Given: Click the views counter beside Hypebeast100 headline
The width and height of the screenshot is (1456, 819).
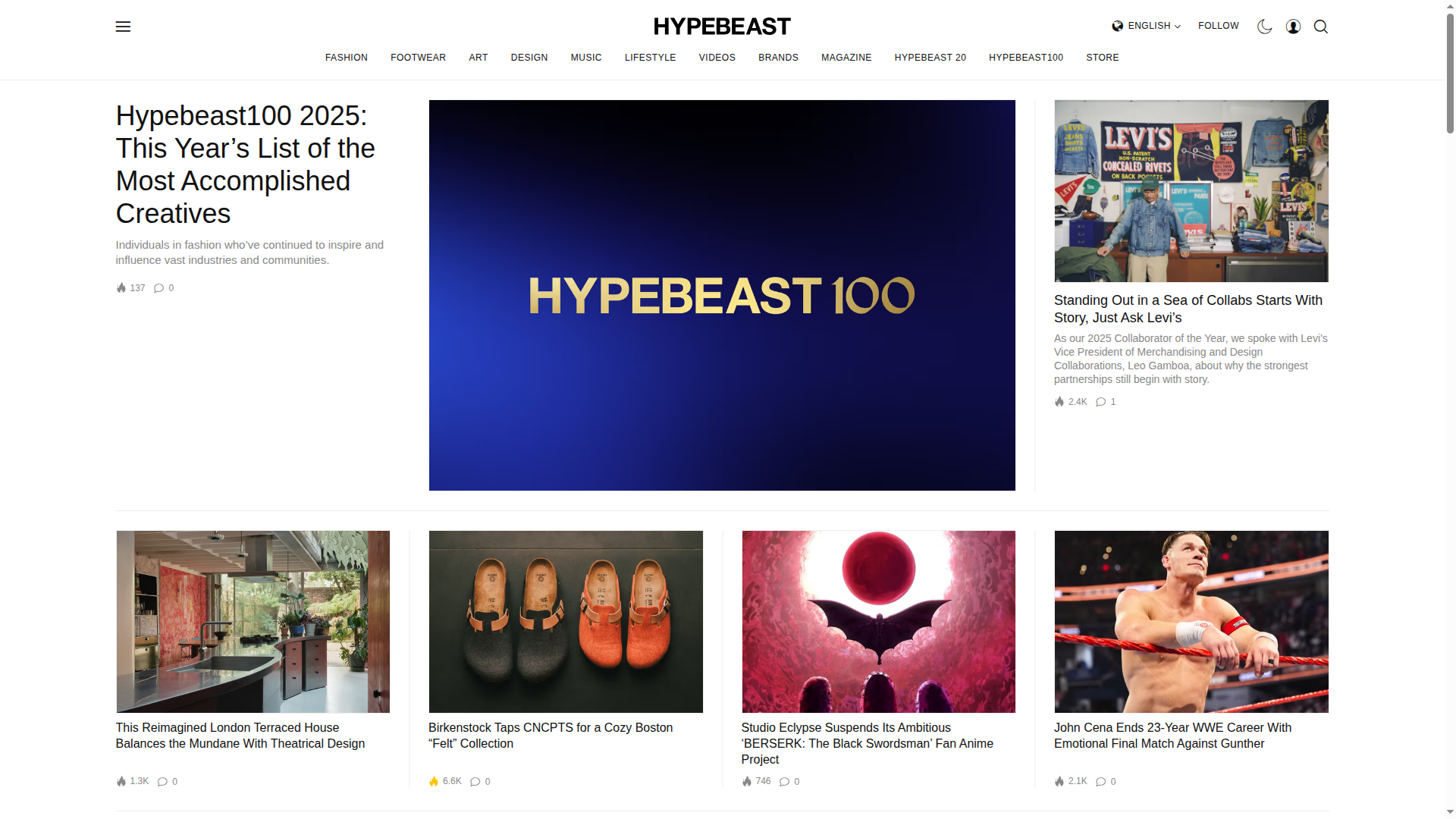Looking at the screenshot, I should pyautogui.click(x=130, y=288).
